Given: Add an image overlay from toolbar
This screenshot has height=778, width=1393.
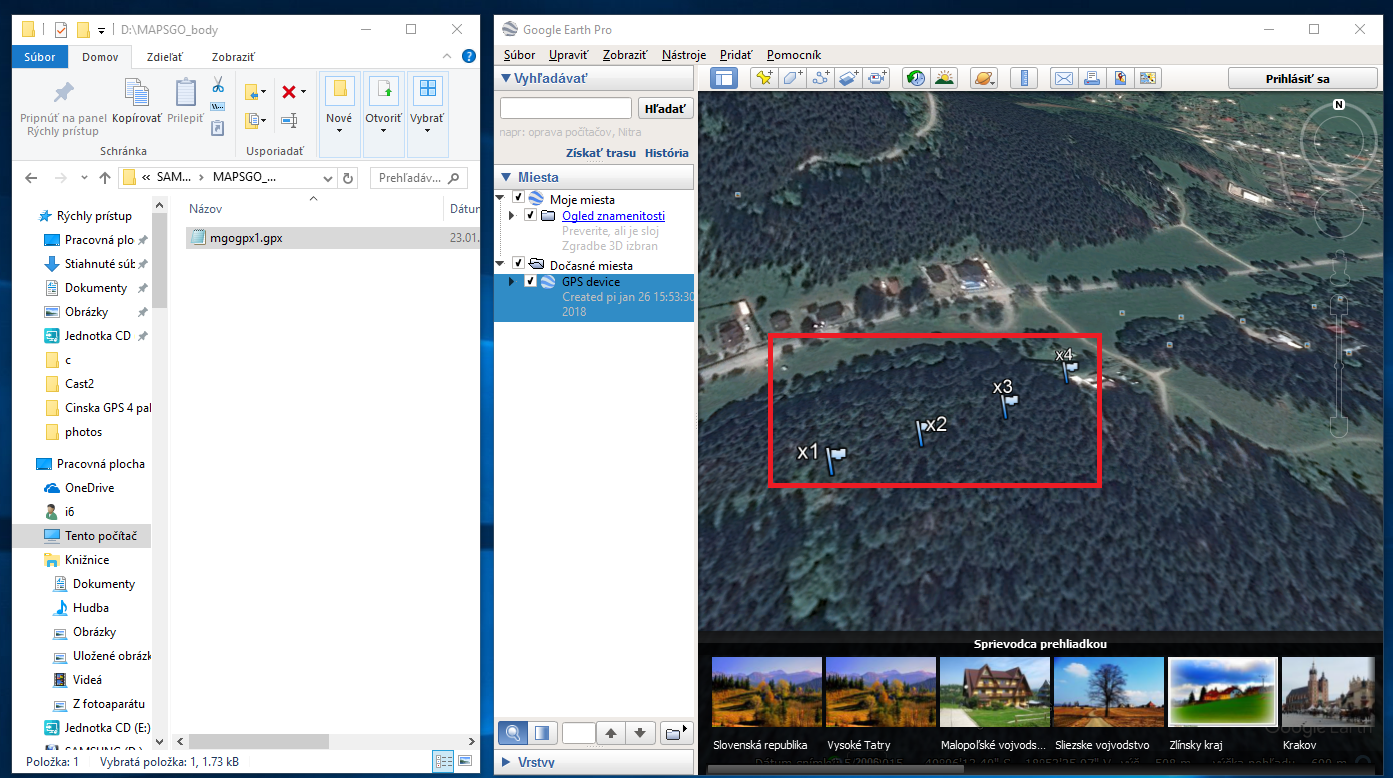Looking at the screenshot, I should pyautogui.click(x=849, y=78).
